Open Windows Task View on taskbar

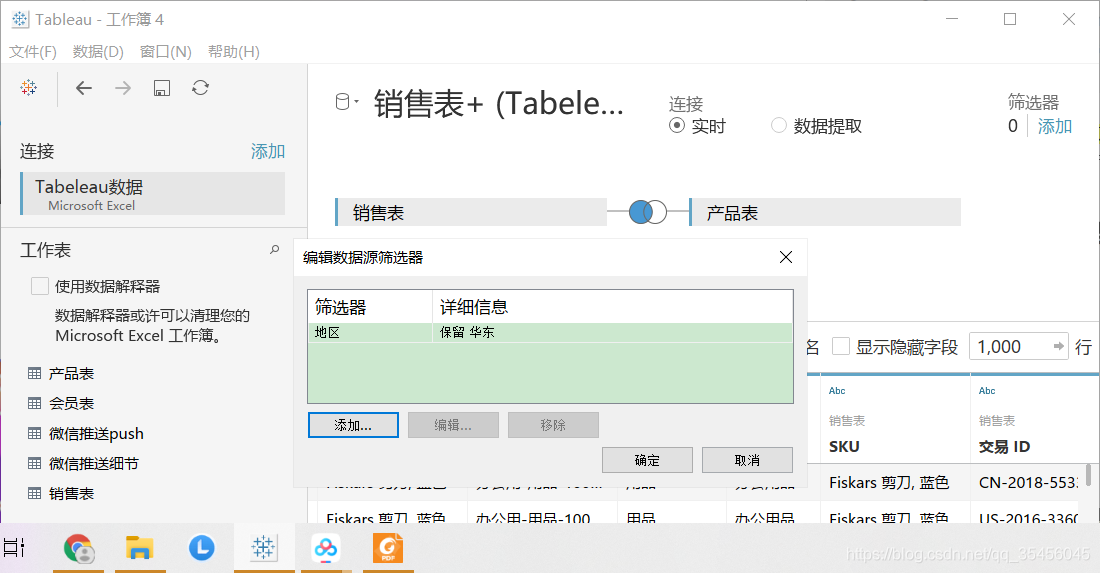pos(14,548)
